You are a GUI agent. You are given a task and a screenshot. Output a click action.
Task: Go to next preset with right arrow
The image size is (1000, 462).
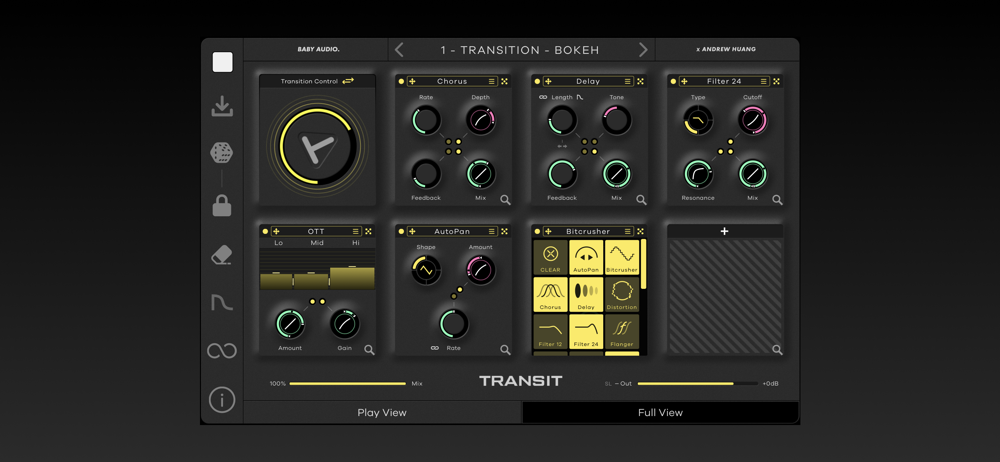643,50
